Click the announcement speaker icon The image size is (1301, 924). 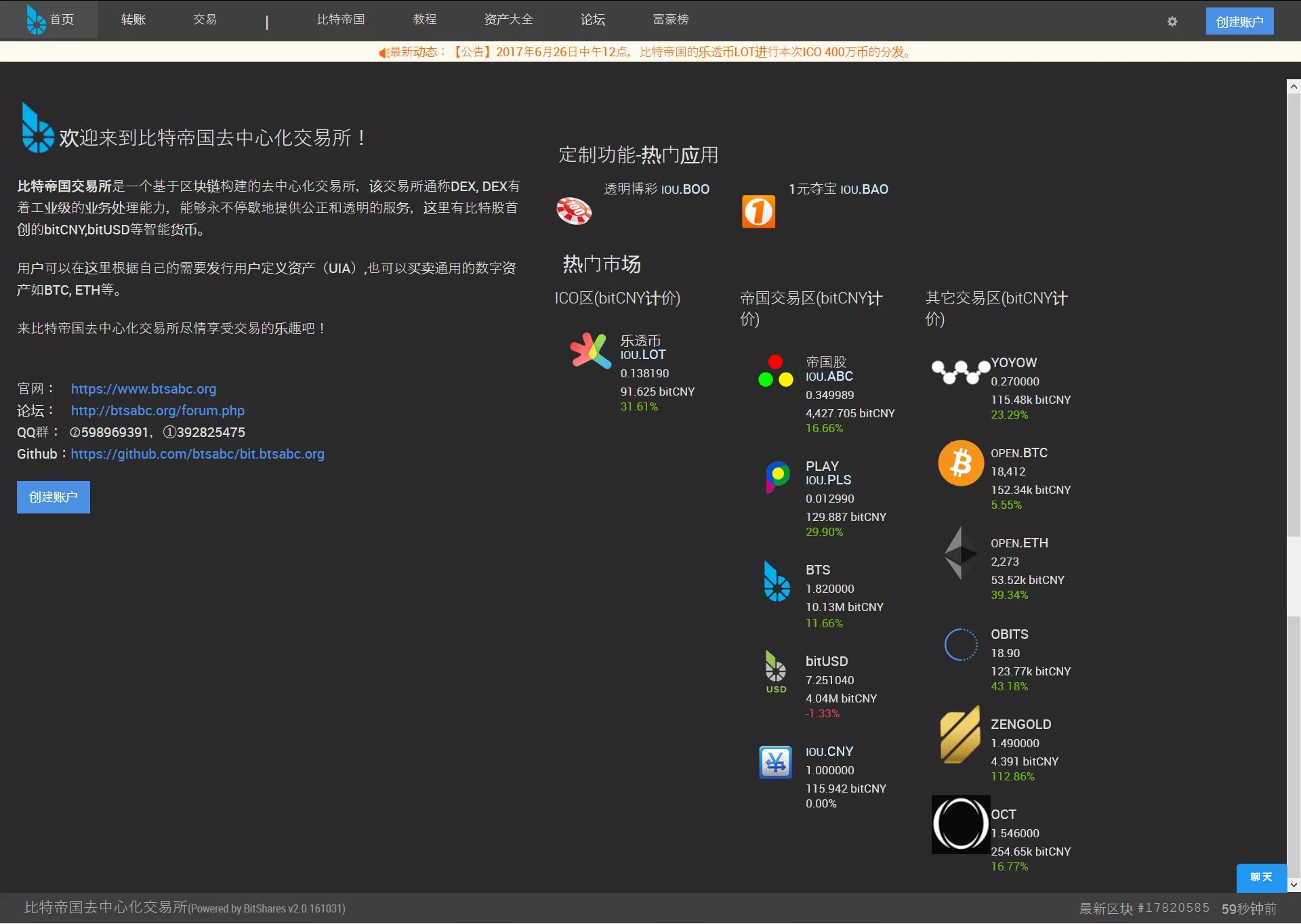(x=384, y=52)
